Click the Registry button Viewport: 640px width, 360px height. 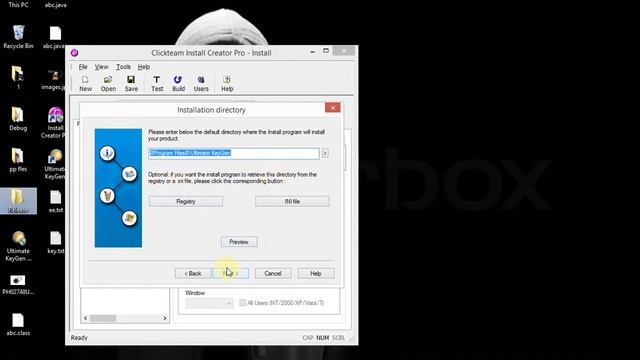186,201
